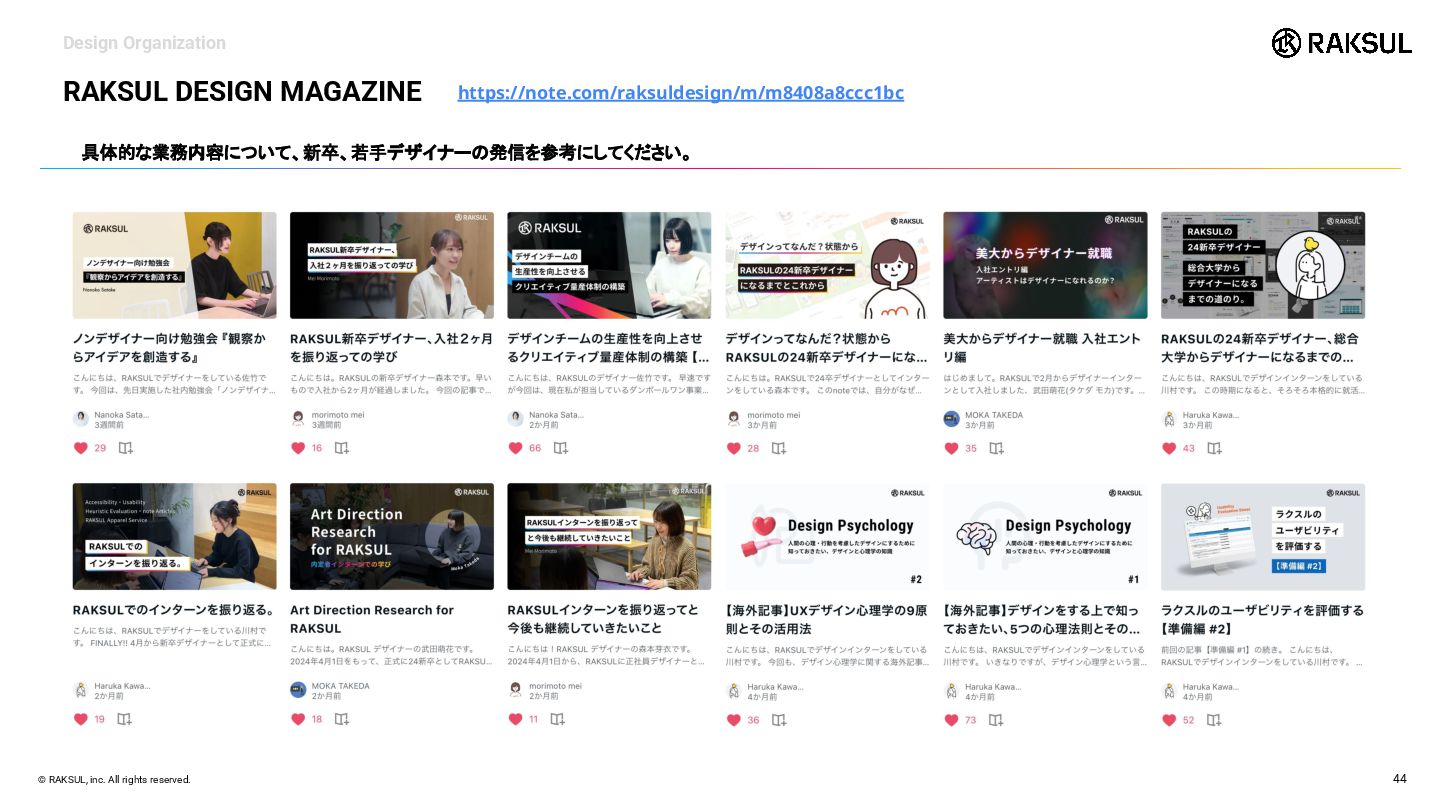Viewport: 1440px width, 810px height.
Task: Open title 【海外記事】UXデザイン心理学の9原則とその活用法
Action: (x=826, y=619)
